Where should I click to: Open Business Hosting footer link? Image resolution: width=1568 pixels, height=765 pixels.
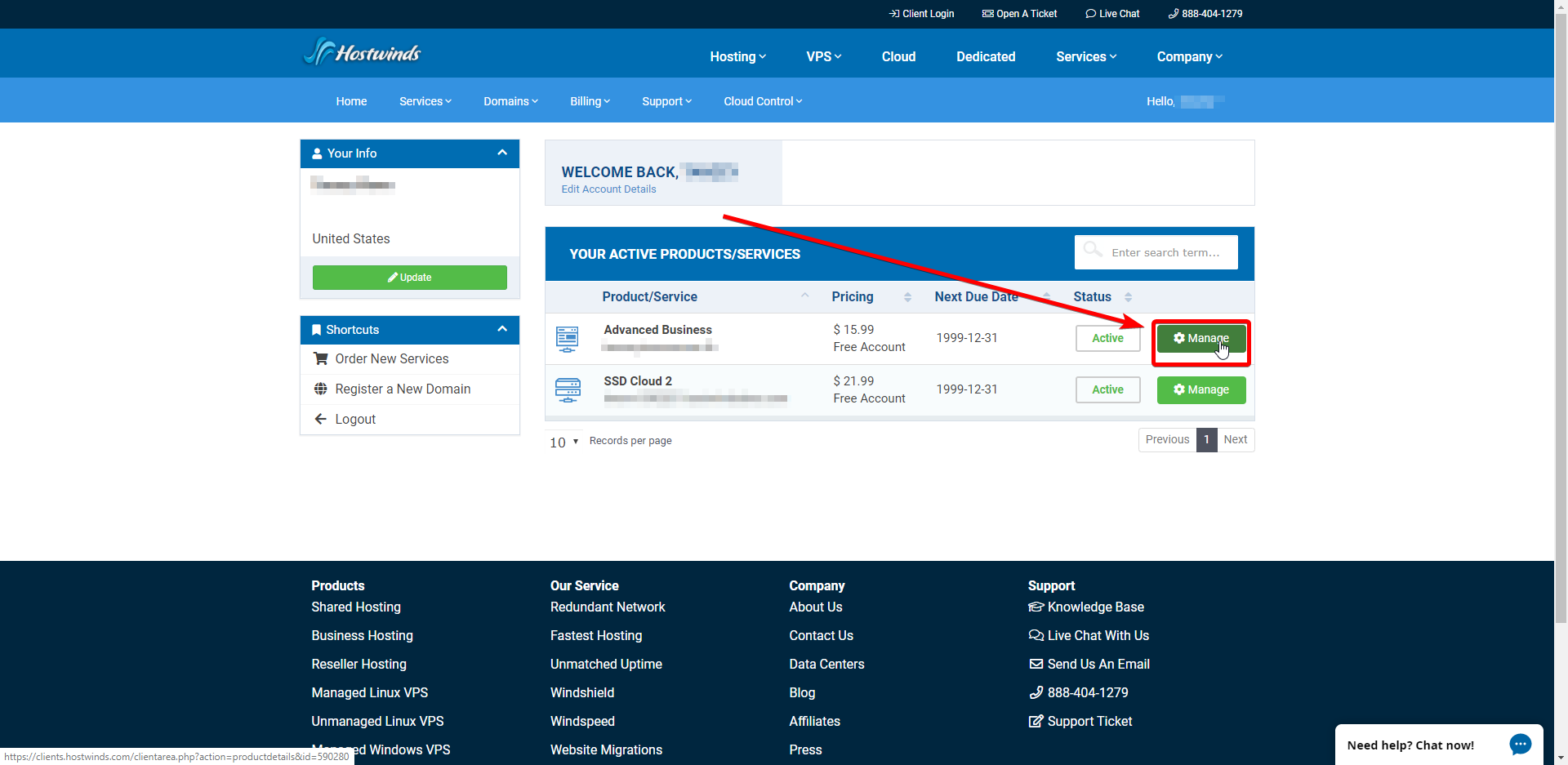point(362,636)
